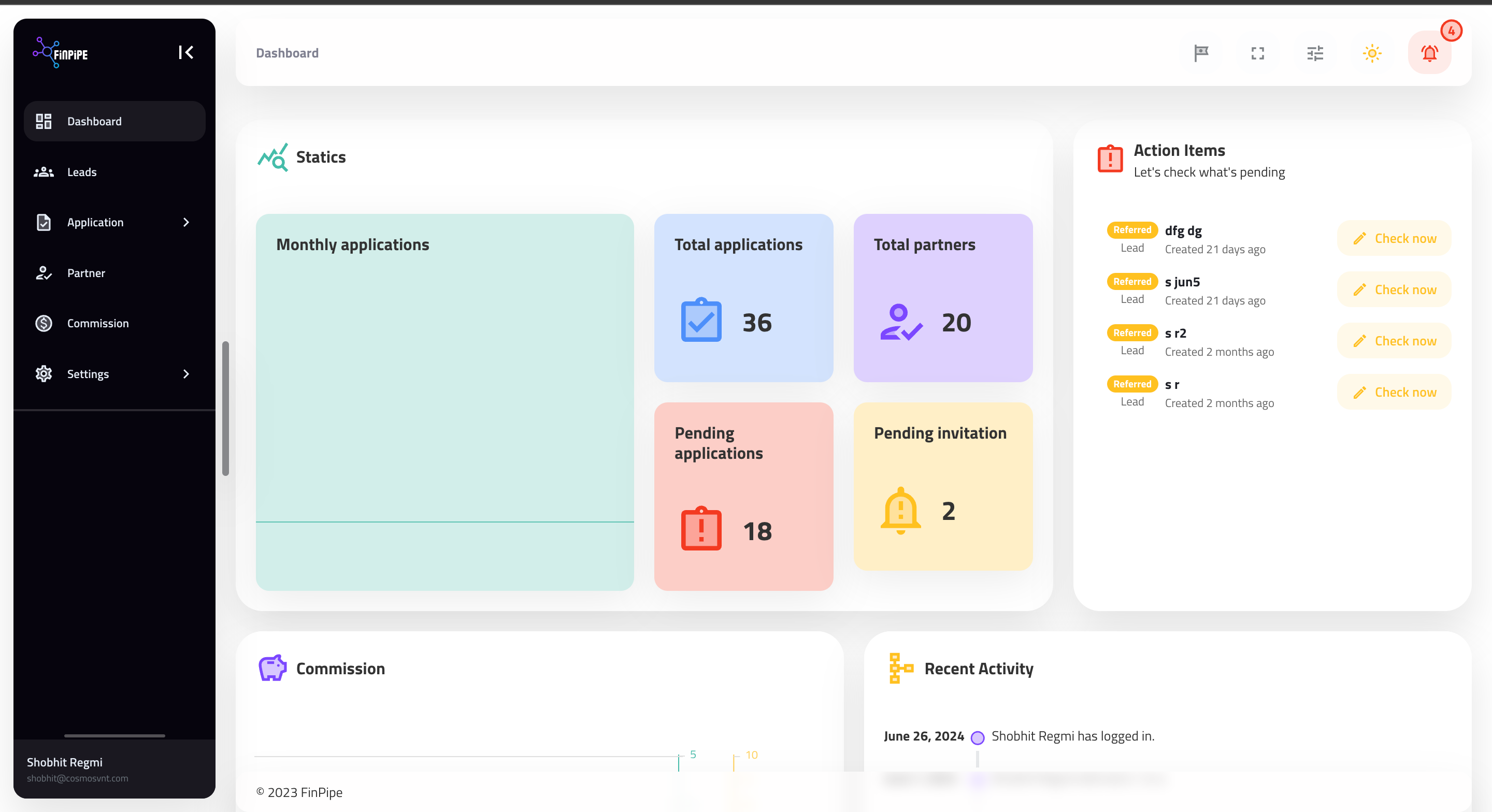Image resolution: width=1492 pixels, height=812 pixels.
Task: Expand the Settings submenu chevron
Action: click(x=186, y=374)
